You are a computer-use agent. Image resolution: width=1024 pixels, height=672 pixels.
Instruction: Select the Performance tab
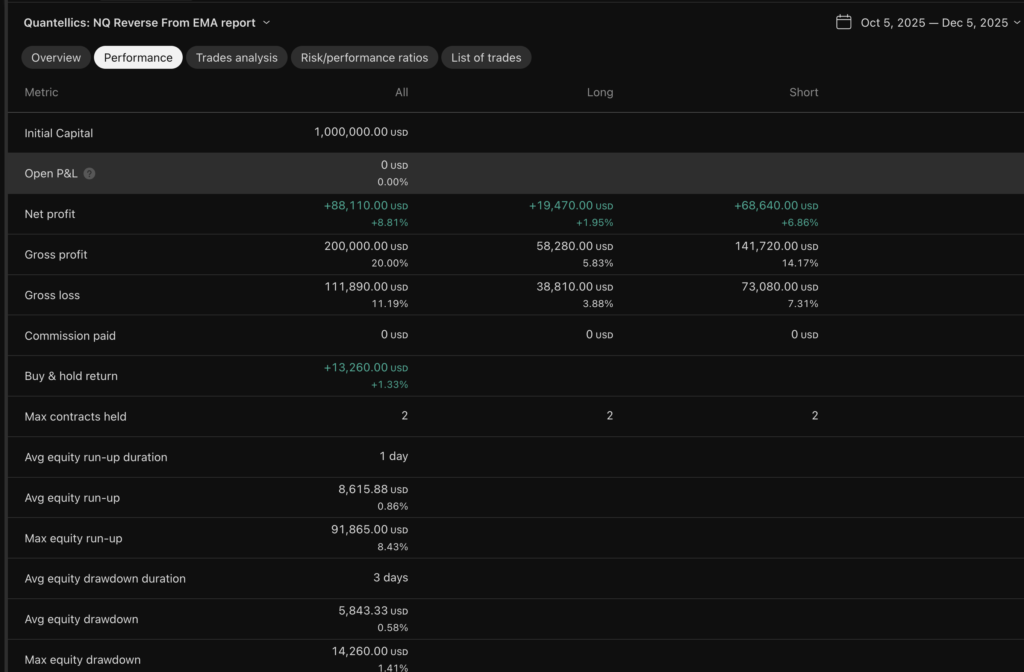click(138, 58)
